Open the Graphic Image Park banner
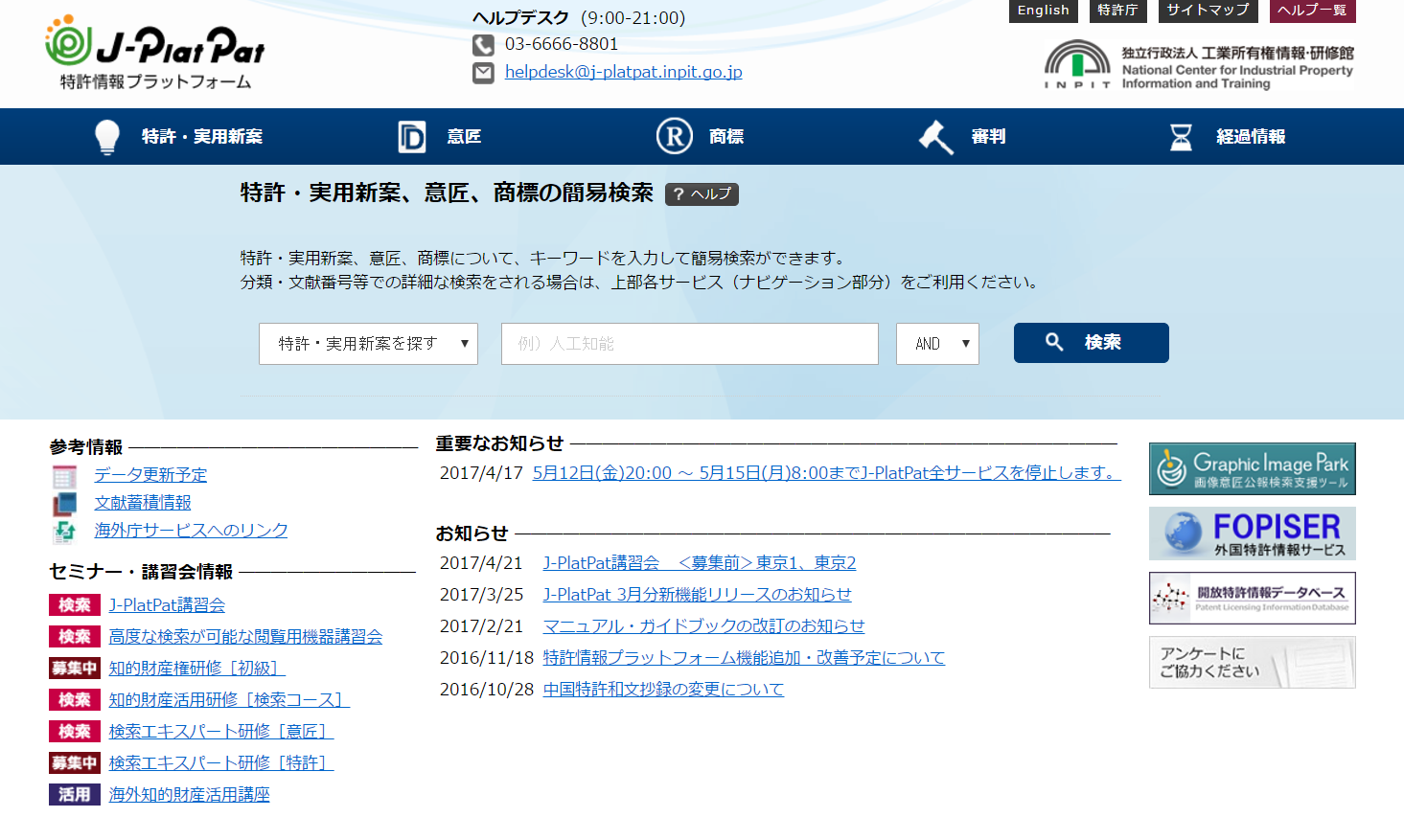Screen dimensions: 1404x840 [x=1252, y=469]
